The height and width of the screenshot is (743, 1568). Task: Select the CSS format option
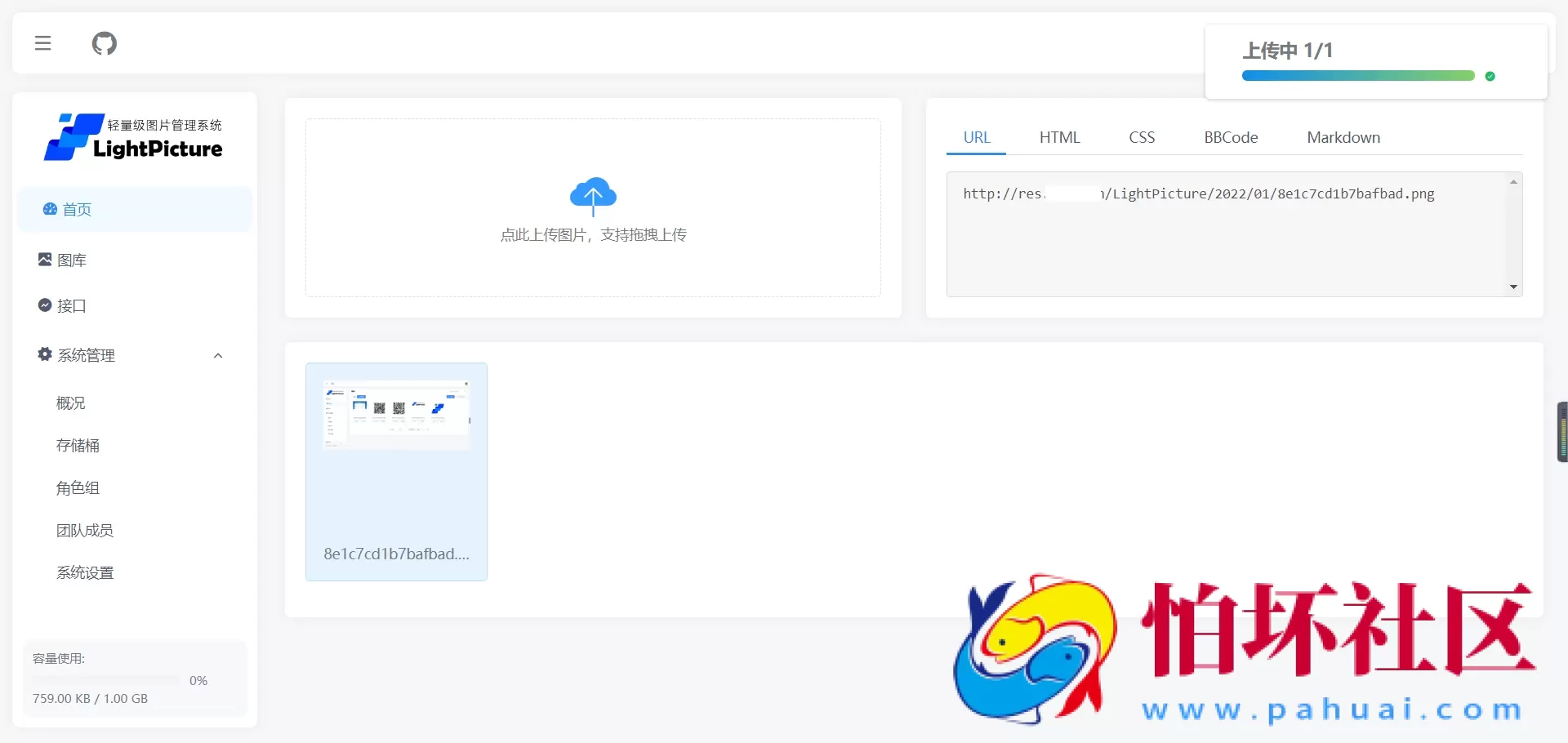(1142, 137)
